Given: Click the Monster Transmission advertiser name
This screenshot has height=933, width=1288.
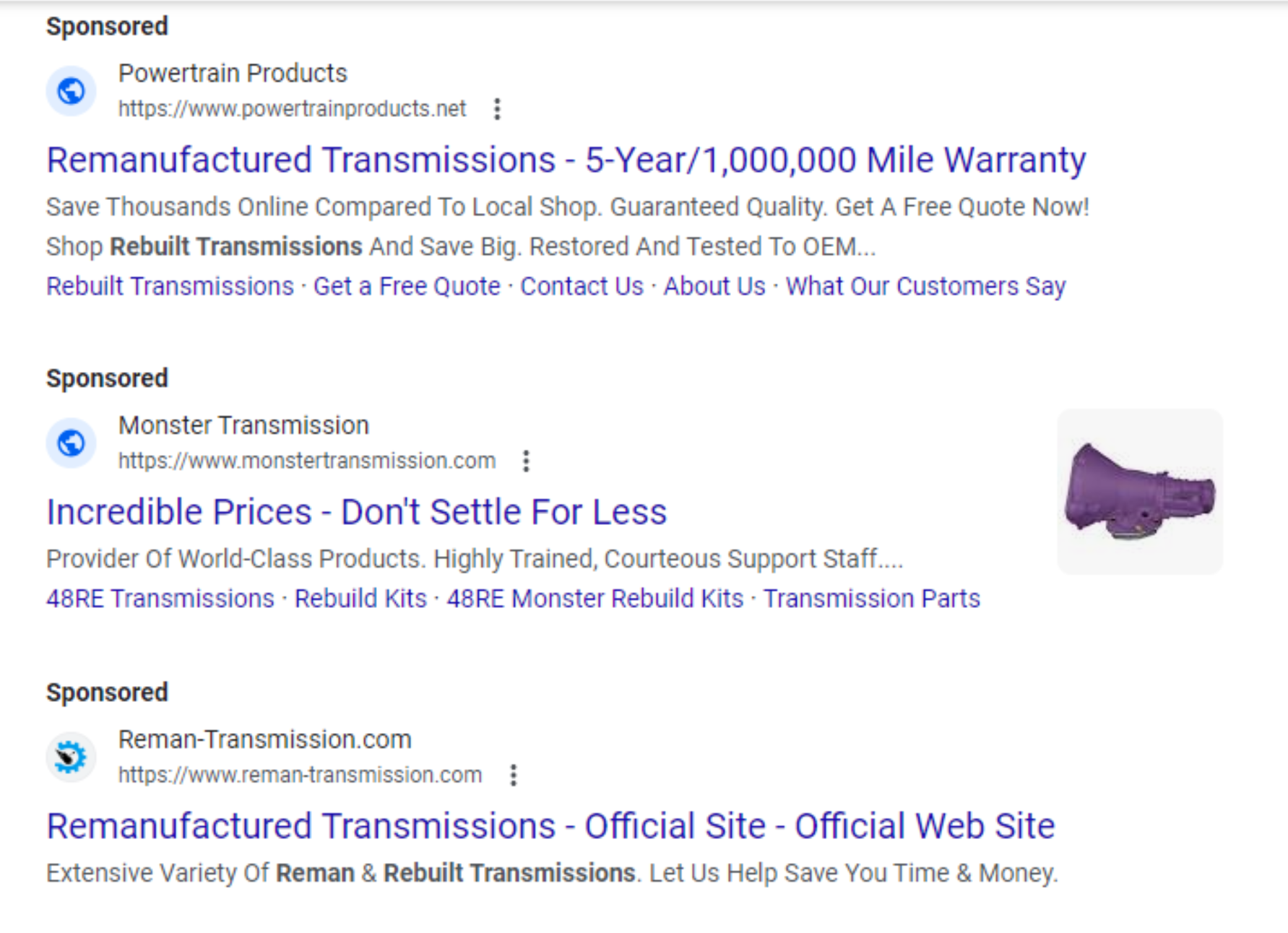Looking at the screenshot, I should point(243,425).
